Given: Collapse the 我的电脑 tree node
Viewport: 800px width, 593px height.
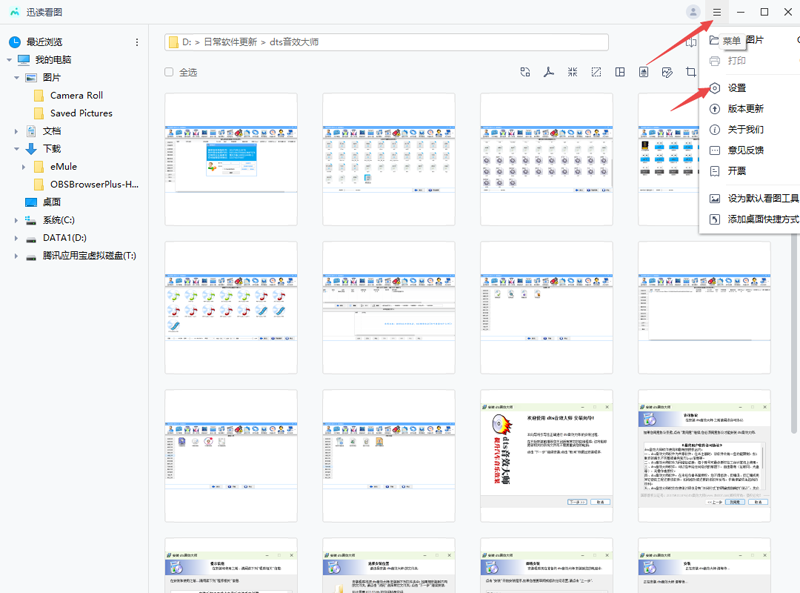Looking at the screenshot, I should click(x=9, y=60).
